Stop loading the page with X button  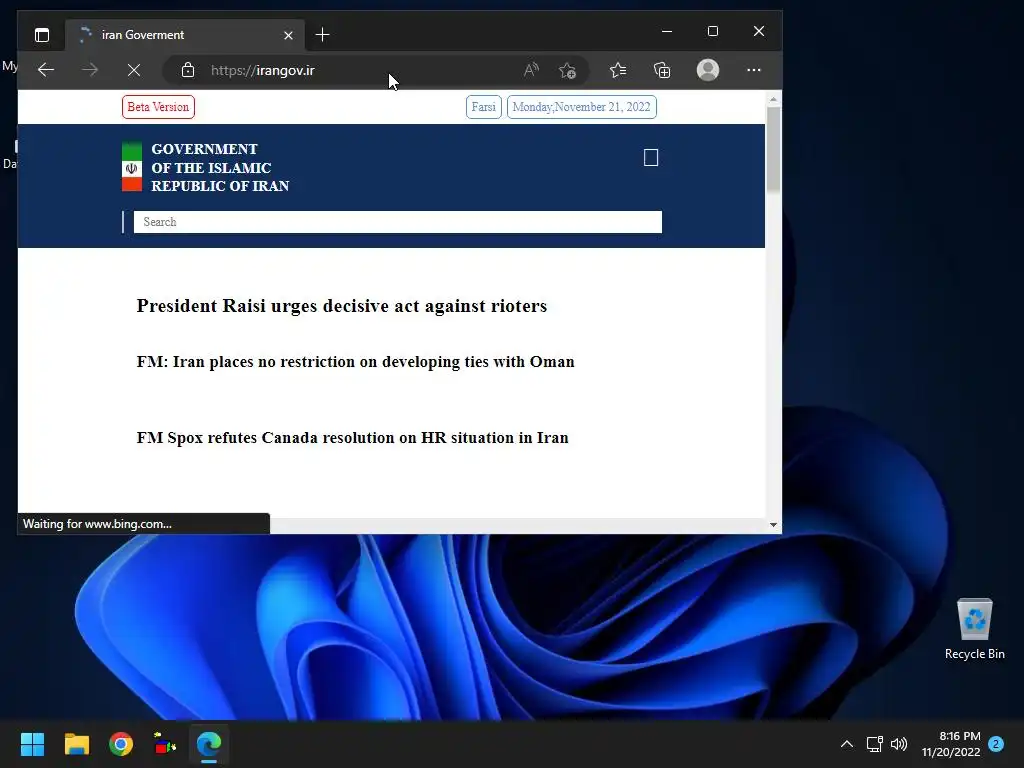[134, 70]
